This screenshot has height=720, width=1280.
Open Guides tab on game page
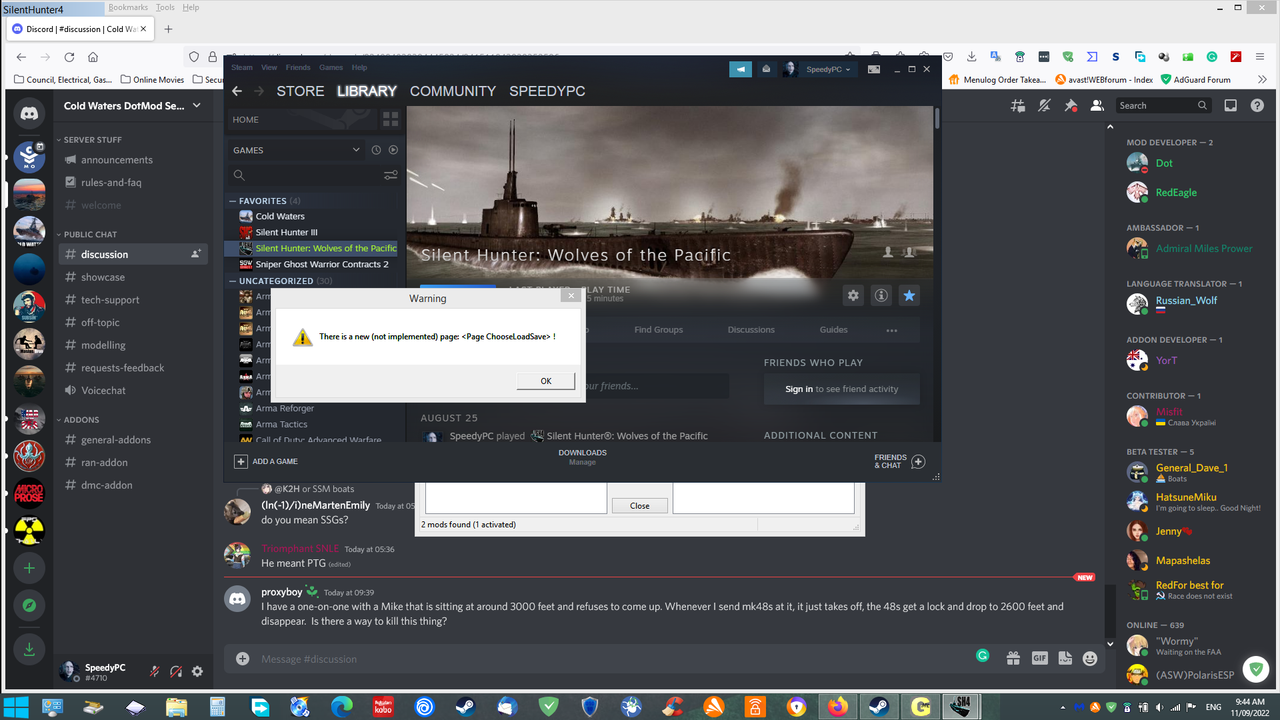[x=833, y=330]
